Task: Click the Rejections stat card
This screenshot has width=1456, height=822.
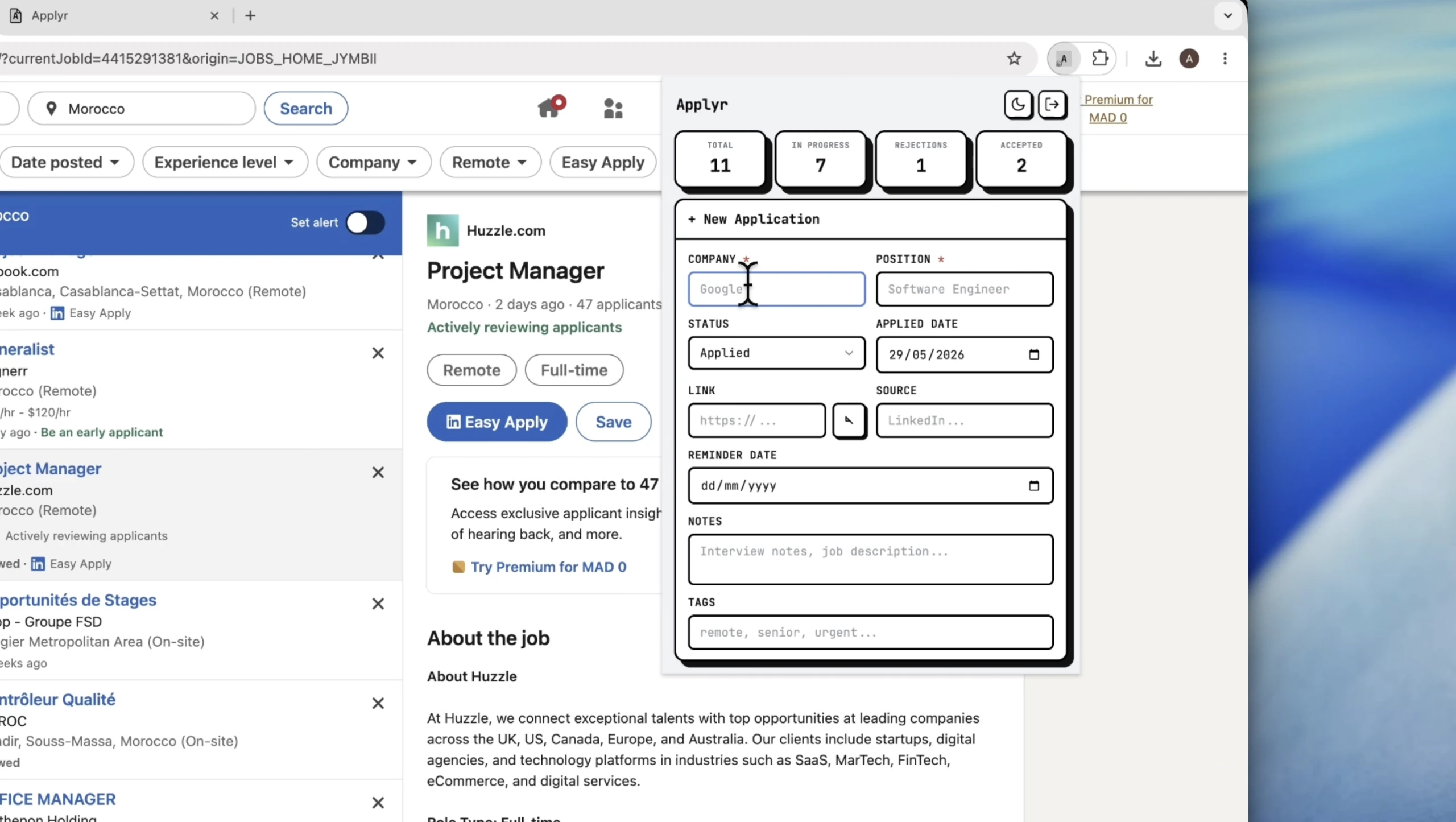Action: pos(921,159)
